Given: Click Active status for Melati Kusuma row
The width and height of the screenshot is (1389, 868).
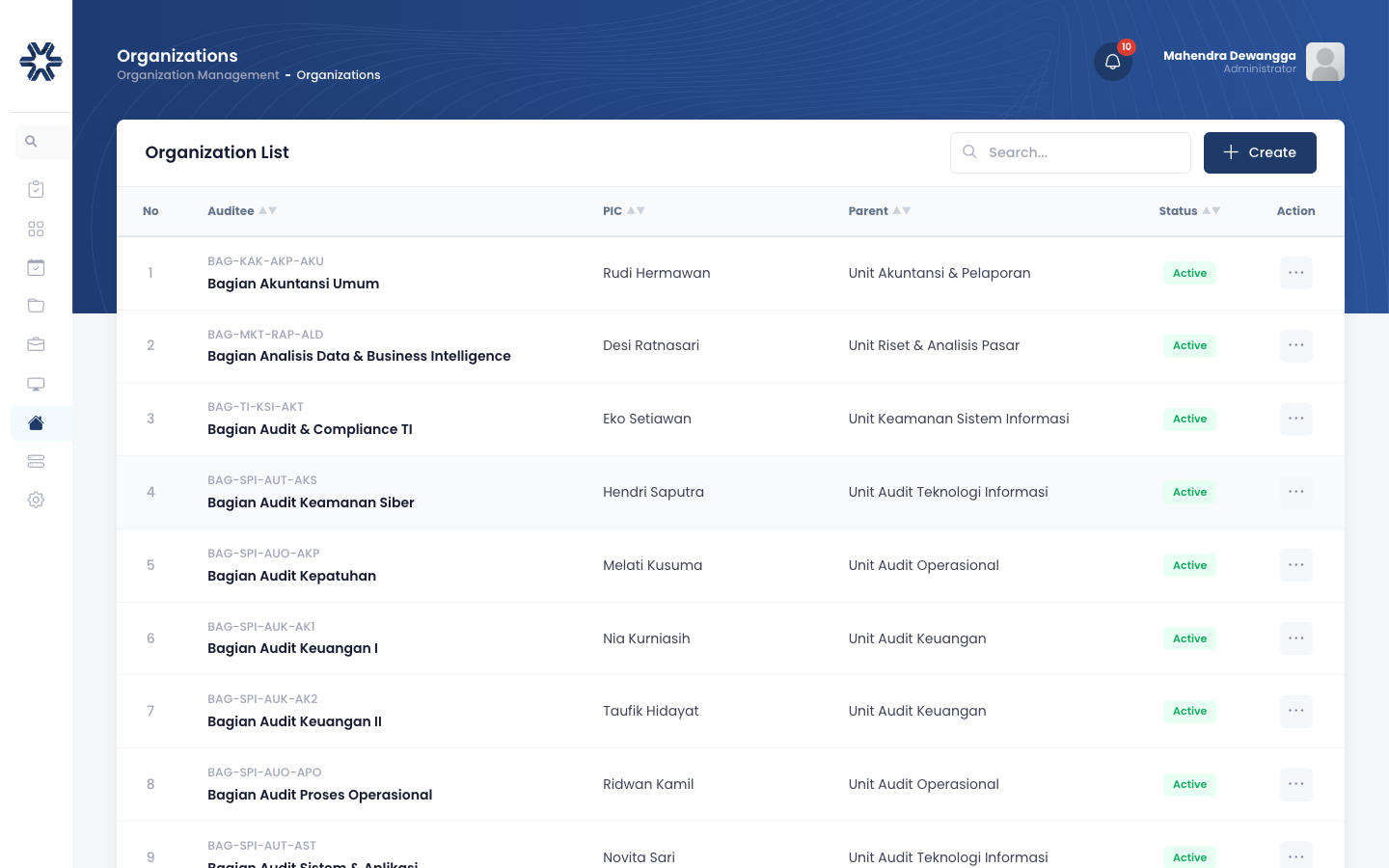Looking at the screenshot, I should (x=1189, y=565).
